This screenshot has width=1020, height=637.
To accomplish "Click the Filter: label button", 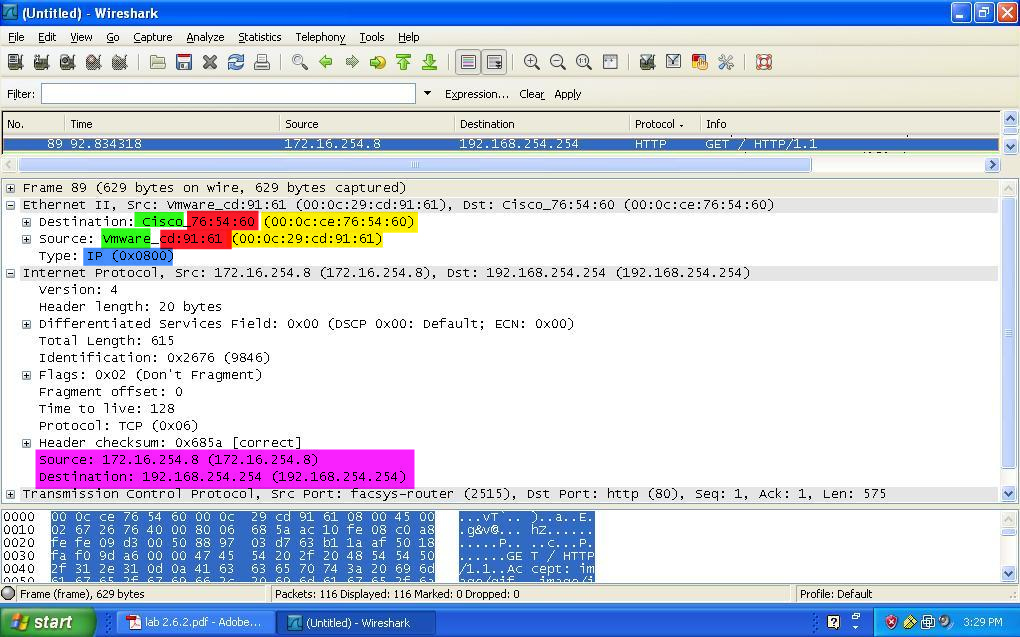I will [21, 94].
